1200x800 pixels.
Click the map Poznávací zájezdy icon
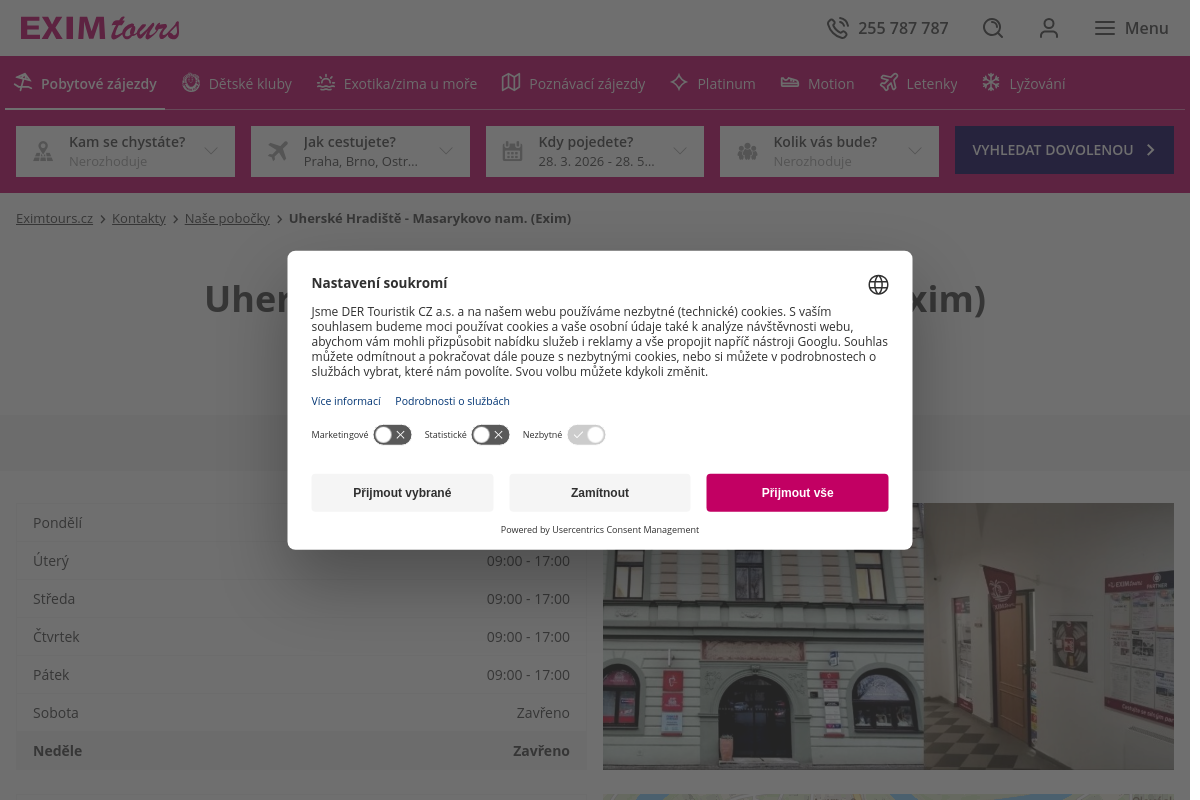511,83
